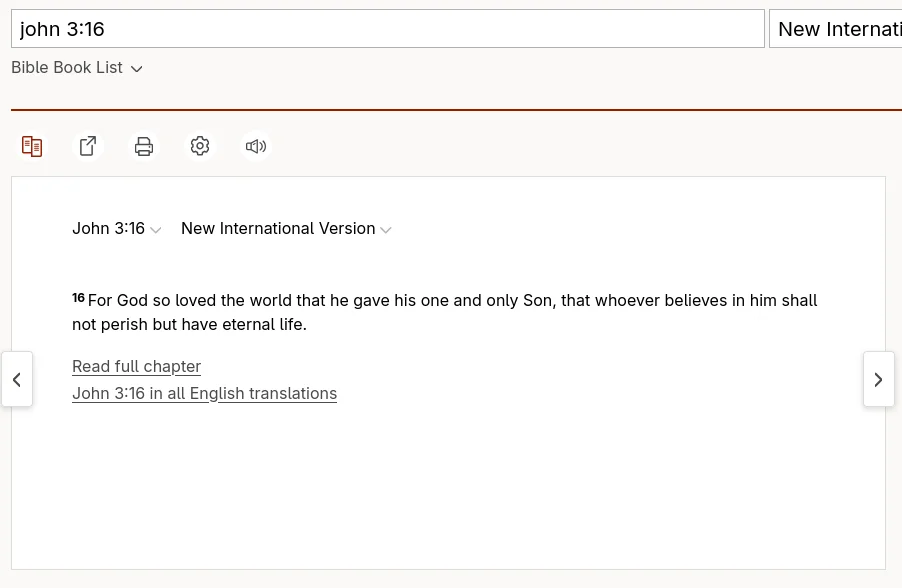This screenshot has width=902, height=588.
Task: Open chevron after New International Version heading
Action: [x=386, y=230]
